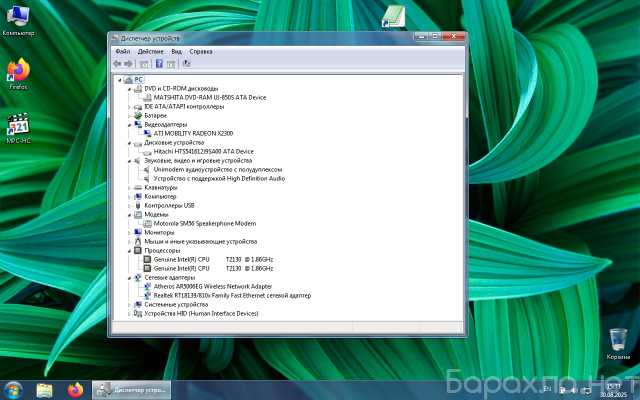Open Справка menu
Viewport: 640px width, 400px height.
[x=201, y=51]
